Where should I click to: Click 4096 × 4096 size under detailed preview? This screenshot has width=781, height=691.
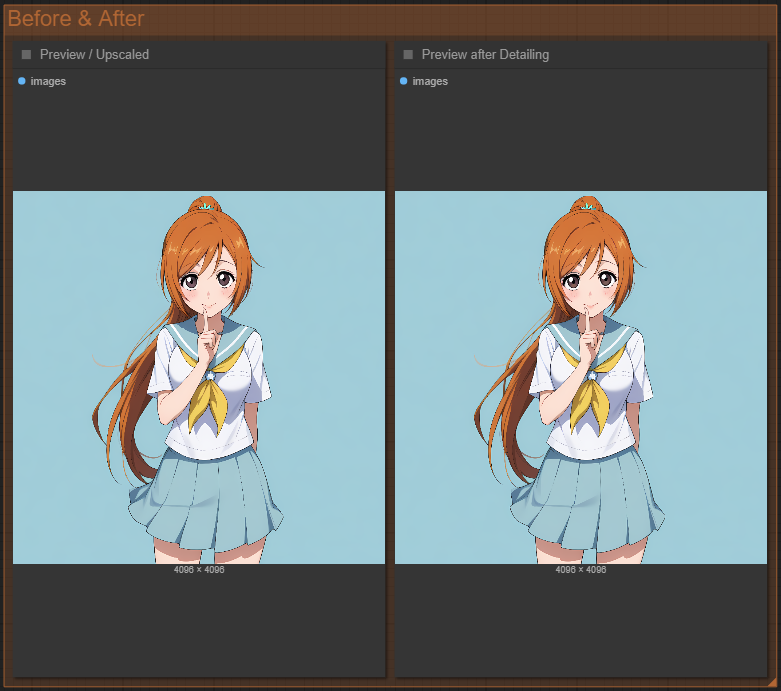click(581, 569)
